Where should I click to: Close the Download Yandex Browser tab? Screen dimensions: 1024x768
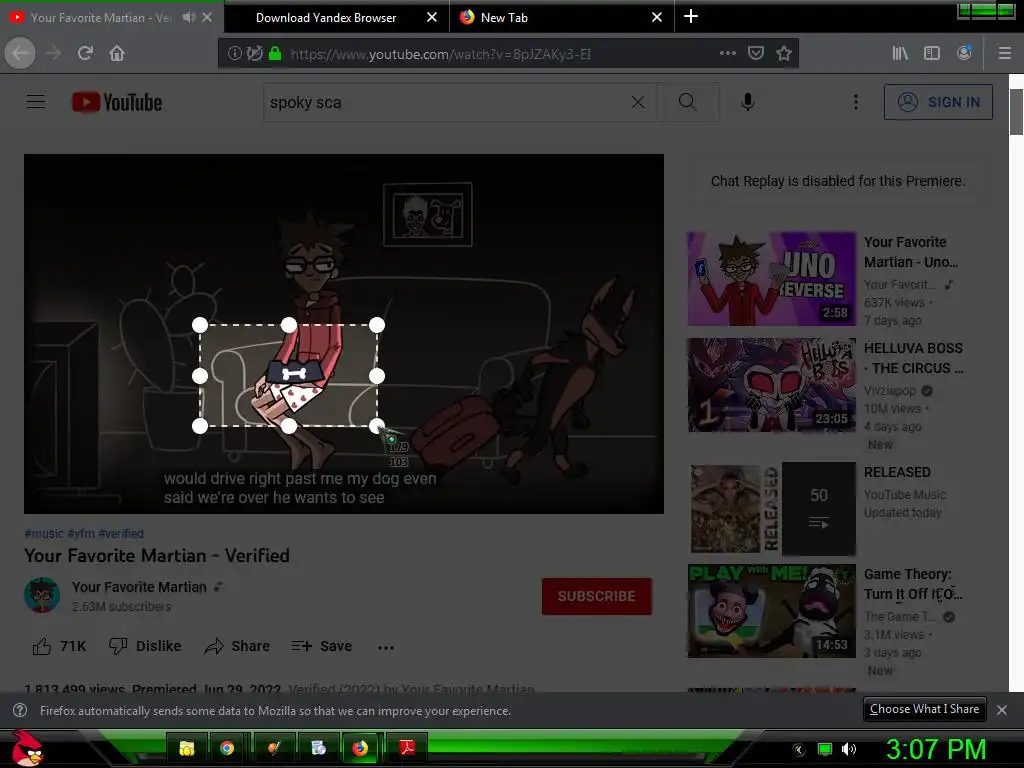point(432,18)
